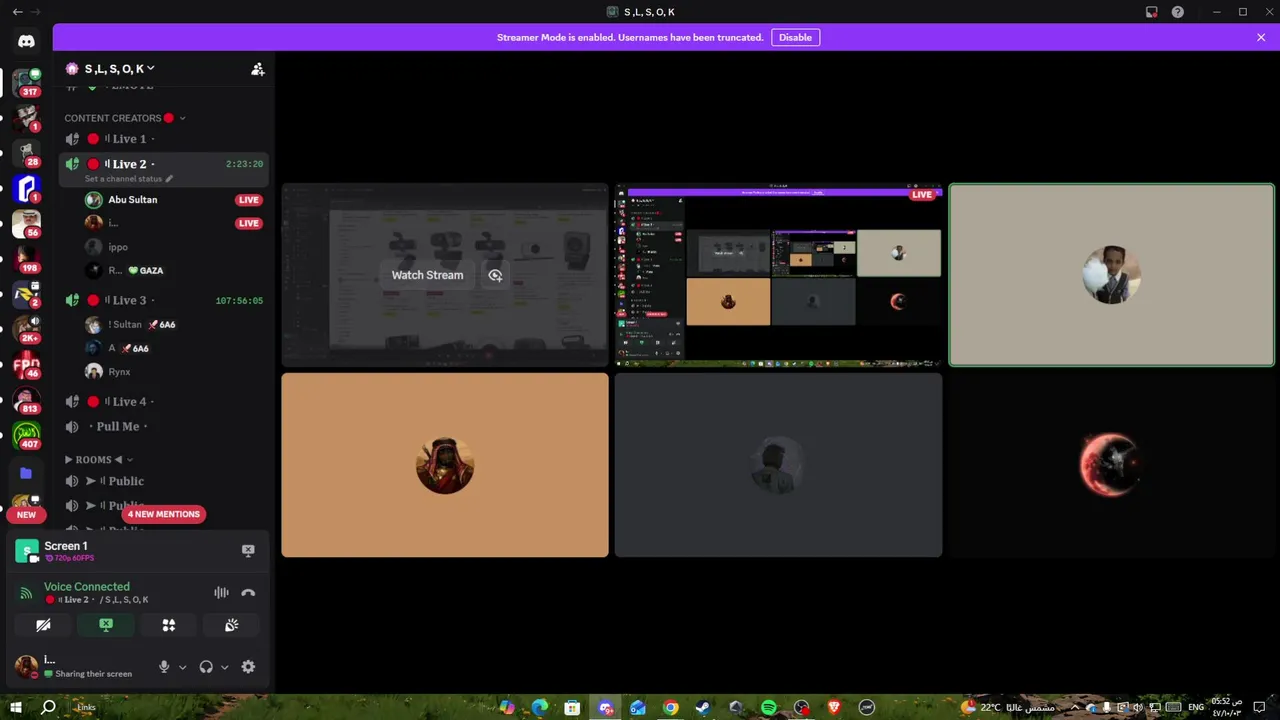Select user Rynx in Live 3

172,372
